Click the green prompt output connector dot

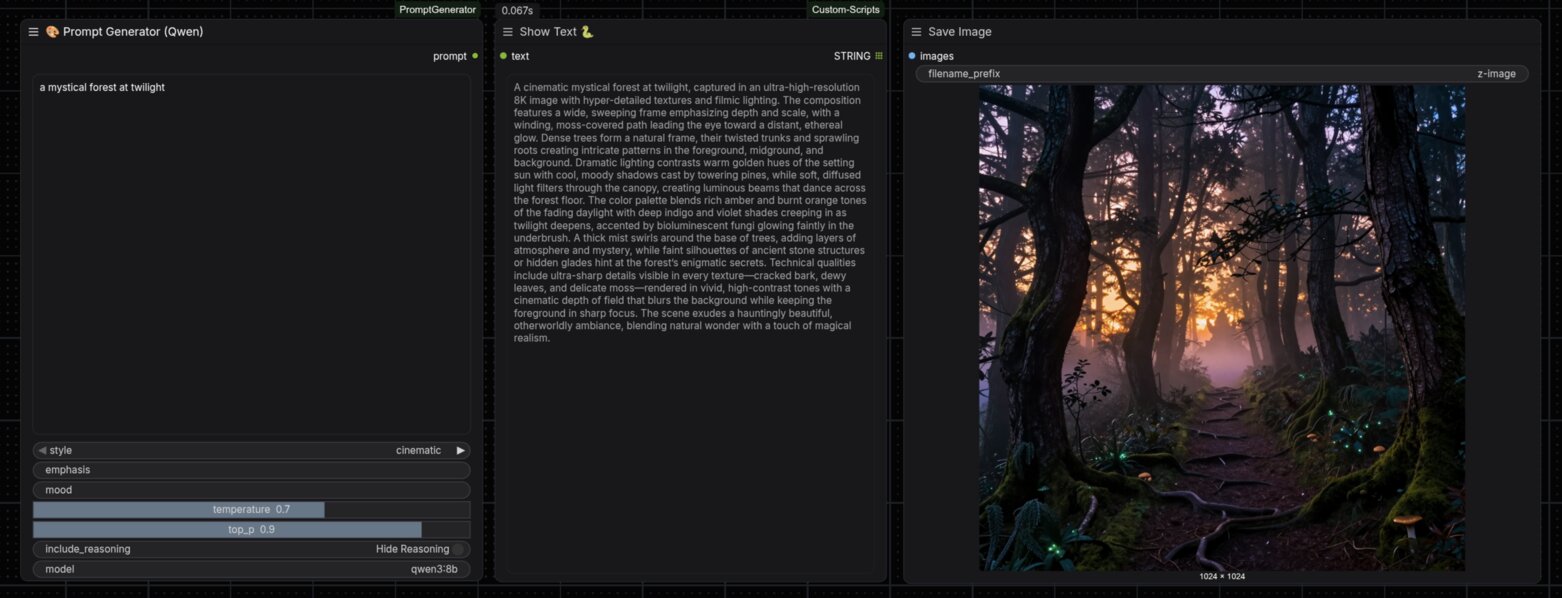tap(475, 56)
